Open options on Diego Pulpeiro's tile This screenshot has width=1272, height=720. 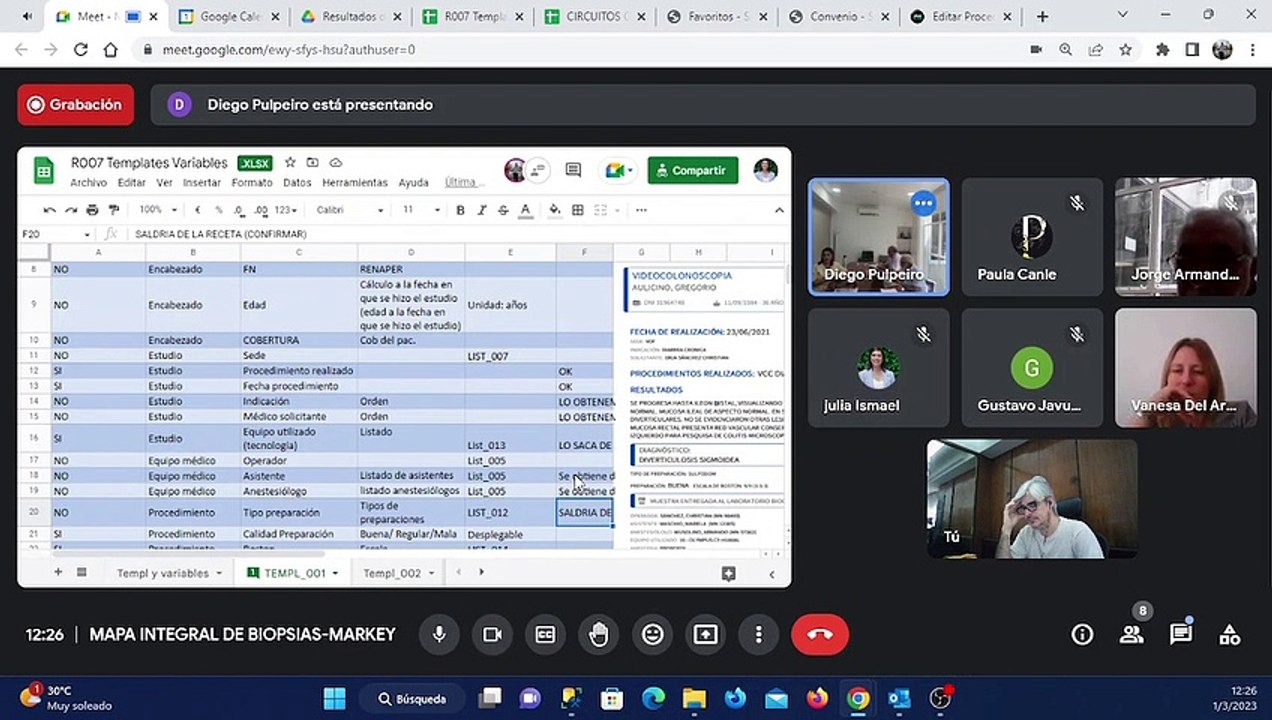[923, 203]
